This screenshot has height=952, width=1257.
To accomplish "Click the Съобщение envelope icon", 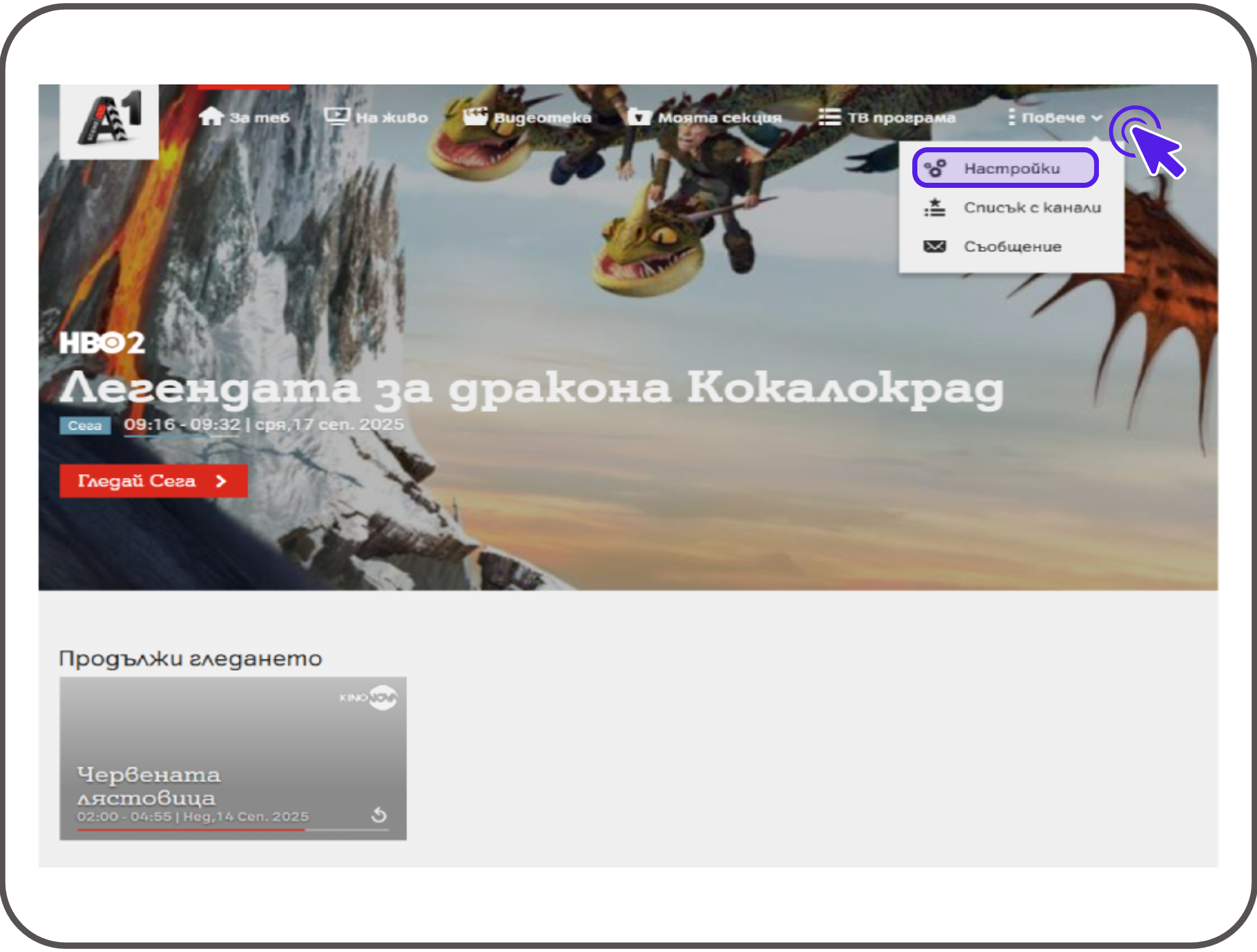I will (x=935, y=246).
